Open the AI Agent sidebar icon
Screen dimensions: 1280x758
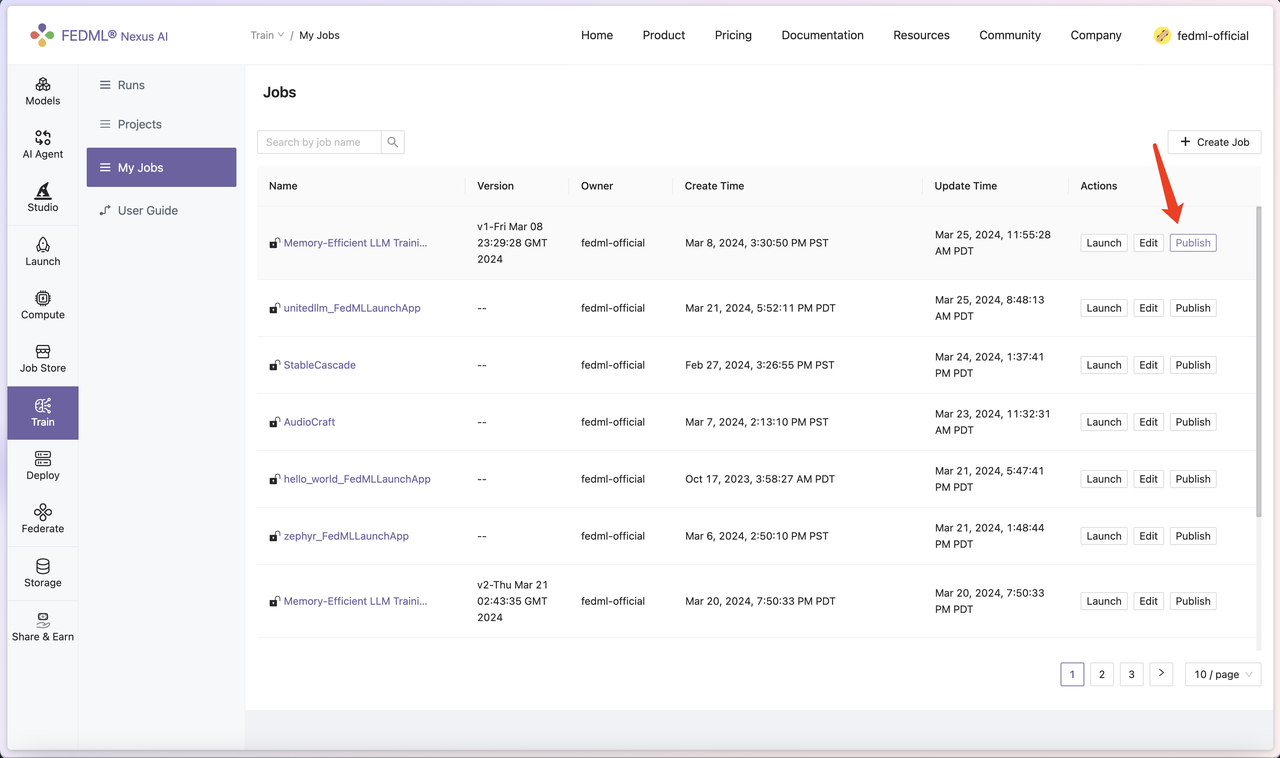point(43,138)
